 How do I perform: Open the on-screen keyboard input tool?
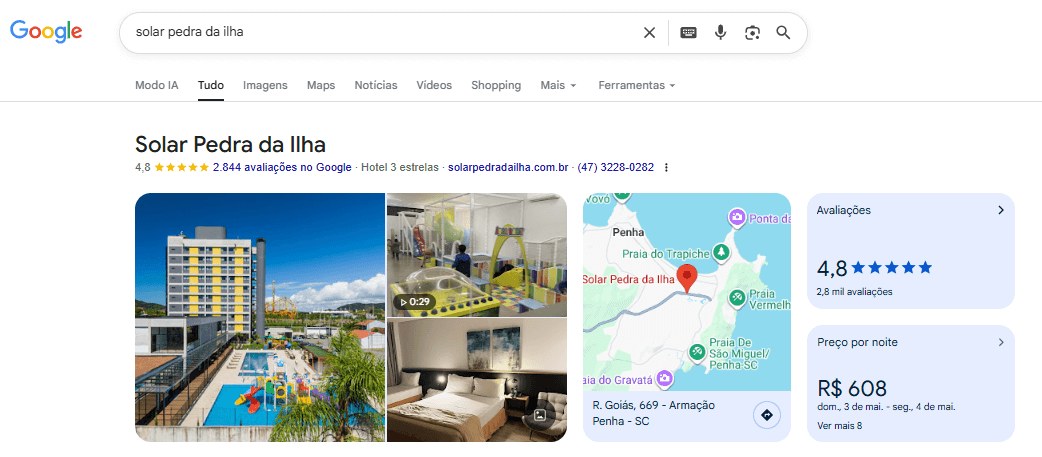click(688, 33)
